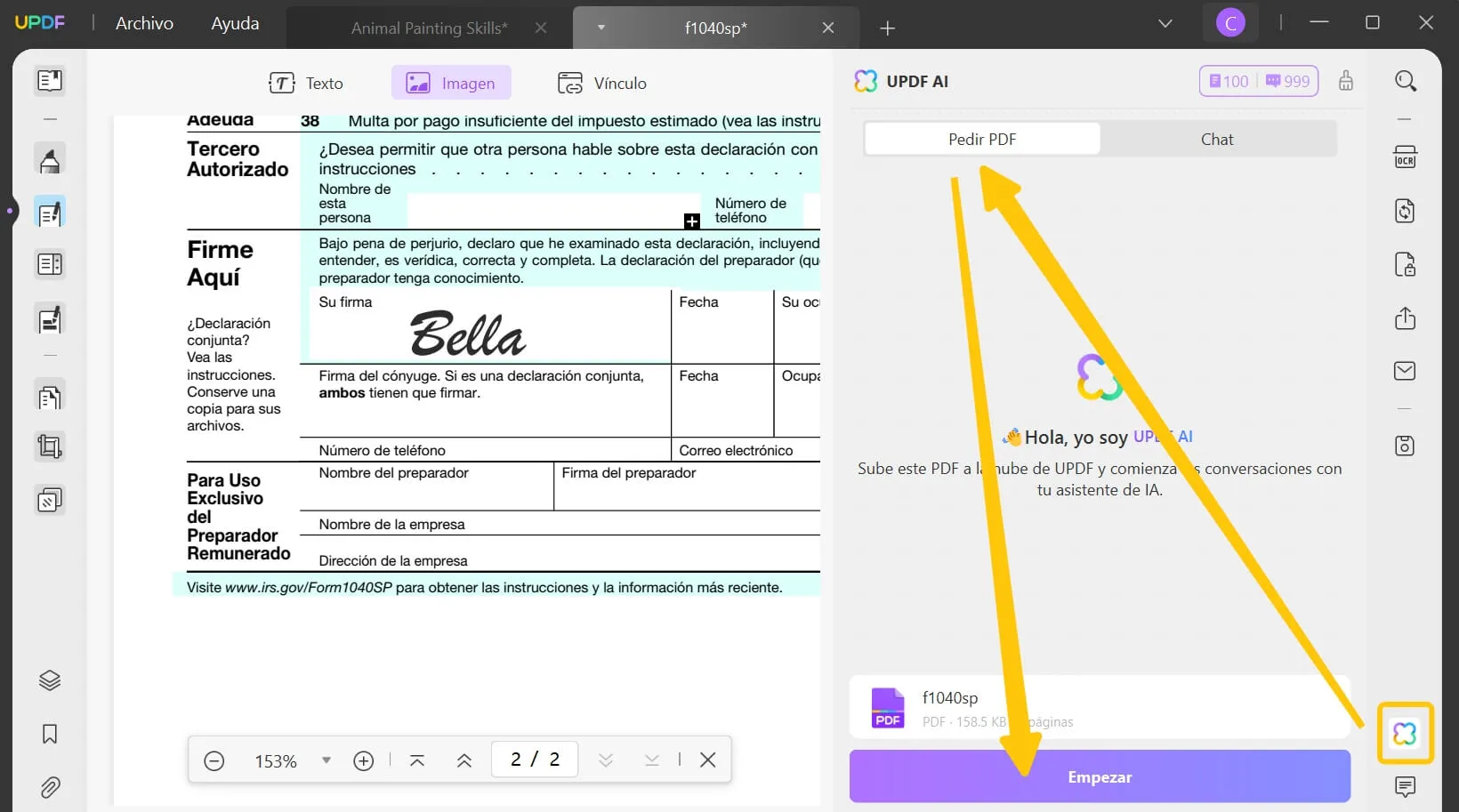Open the Reader mode icon in left sidebar

(x=50, y=81)
